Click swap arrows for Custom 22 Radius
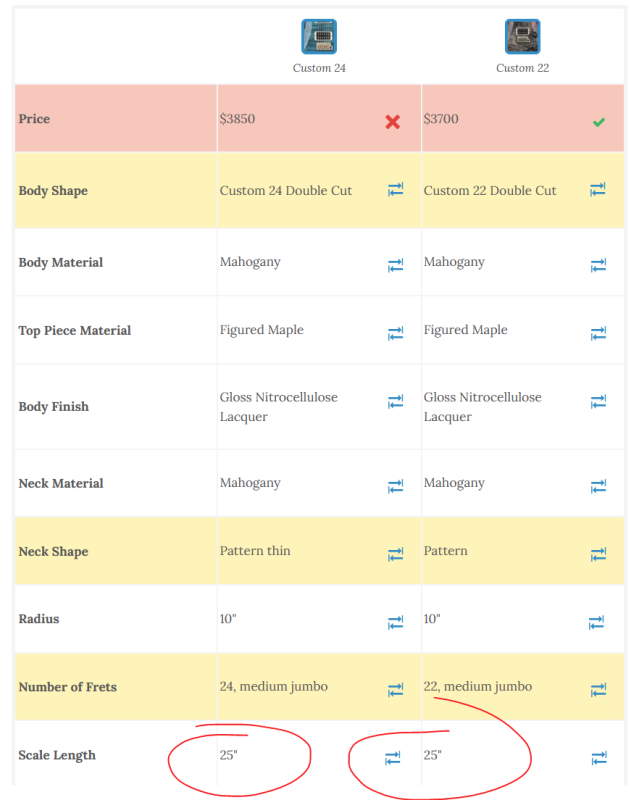 tap(597, 622)
